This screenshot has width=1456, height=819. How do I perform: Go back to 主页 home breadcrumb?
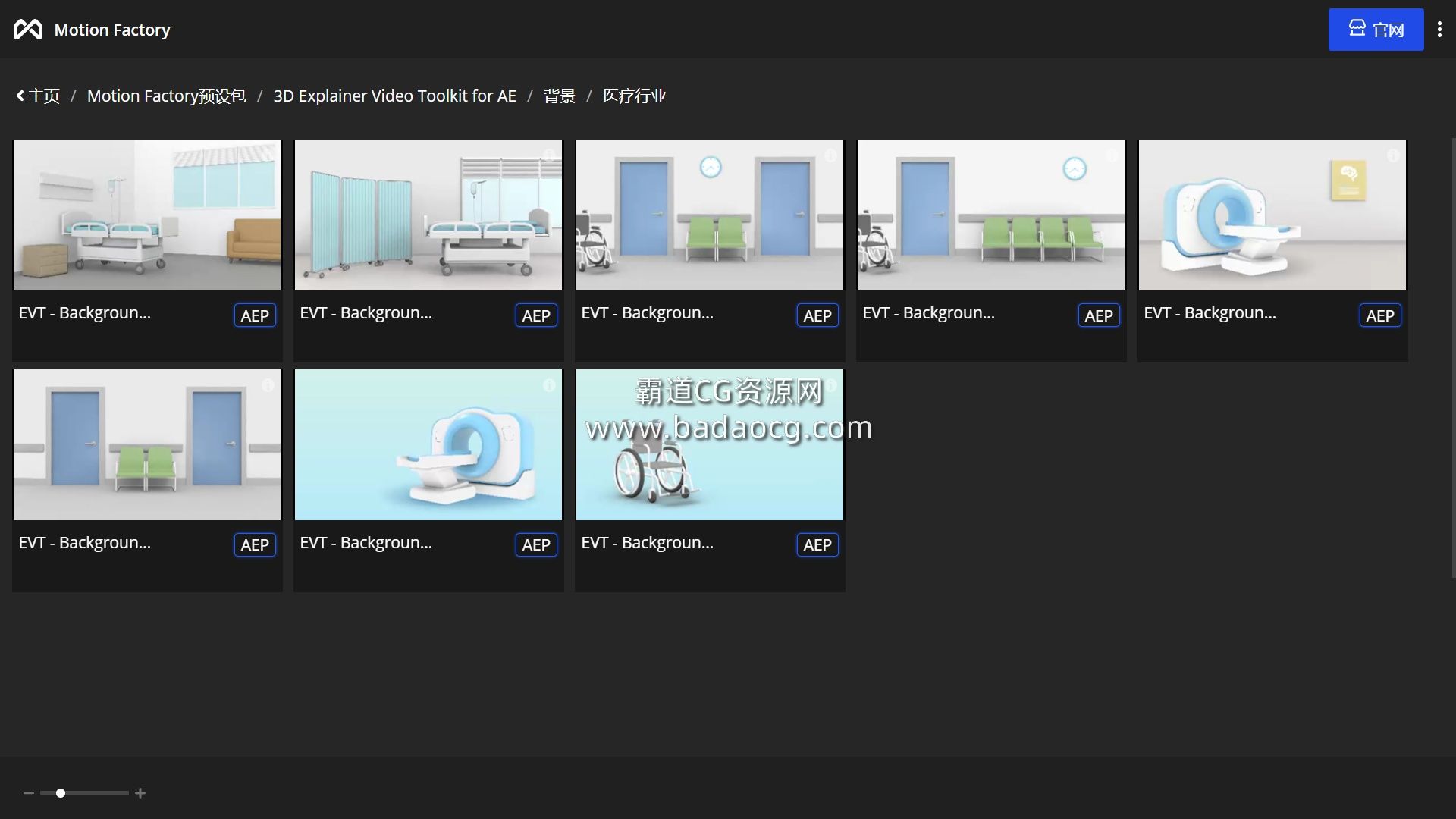coord(38,96)
